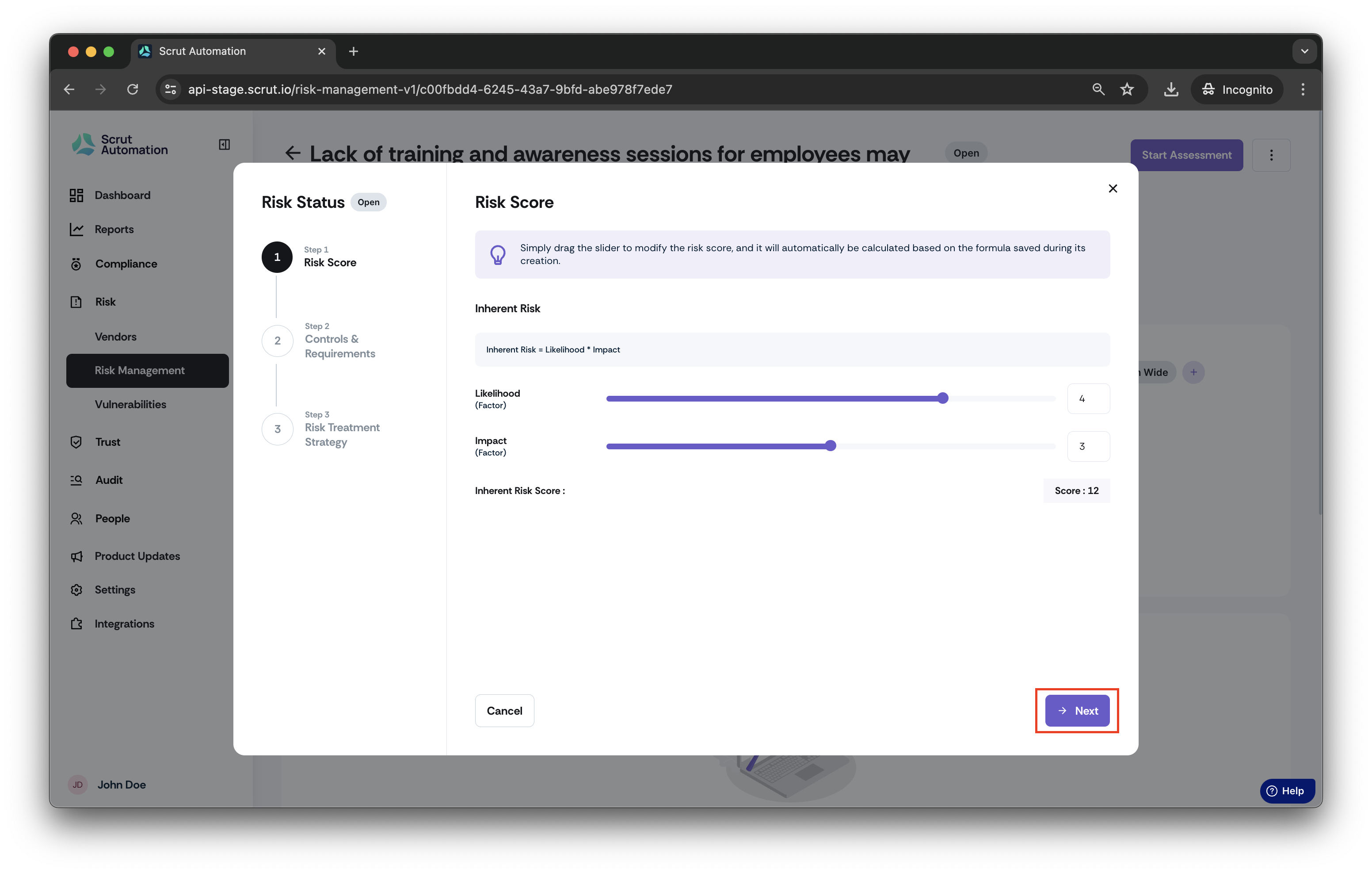Click the JD avatar
The width and height of the screenshot is (1372, 873).
pyautogui.click(x=77, y=785)
